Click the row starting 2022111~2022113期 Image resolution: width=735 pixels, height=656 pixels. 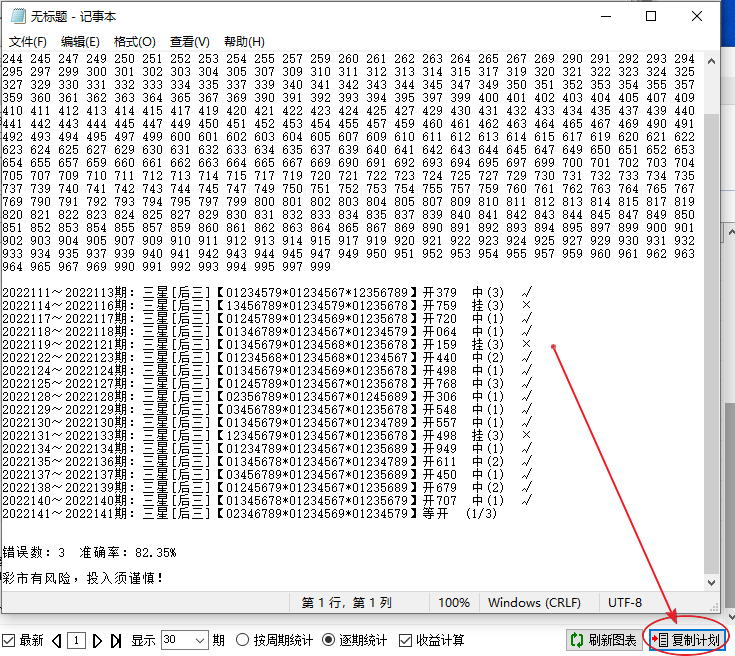pyautogui.click(x=267, y=293)
